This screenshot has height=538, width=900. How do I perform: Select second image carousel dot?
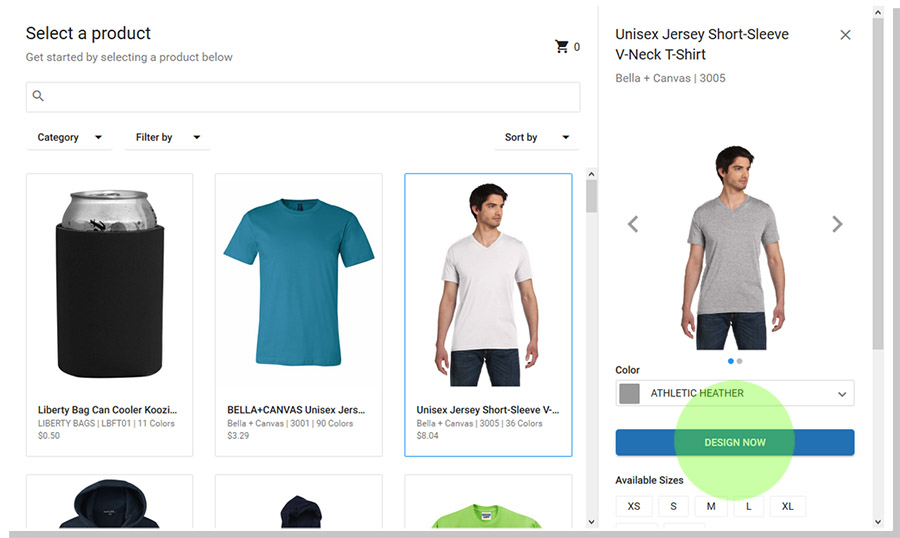[x=740, y=361]
